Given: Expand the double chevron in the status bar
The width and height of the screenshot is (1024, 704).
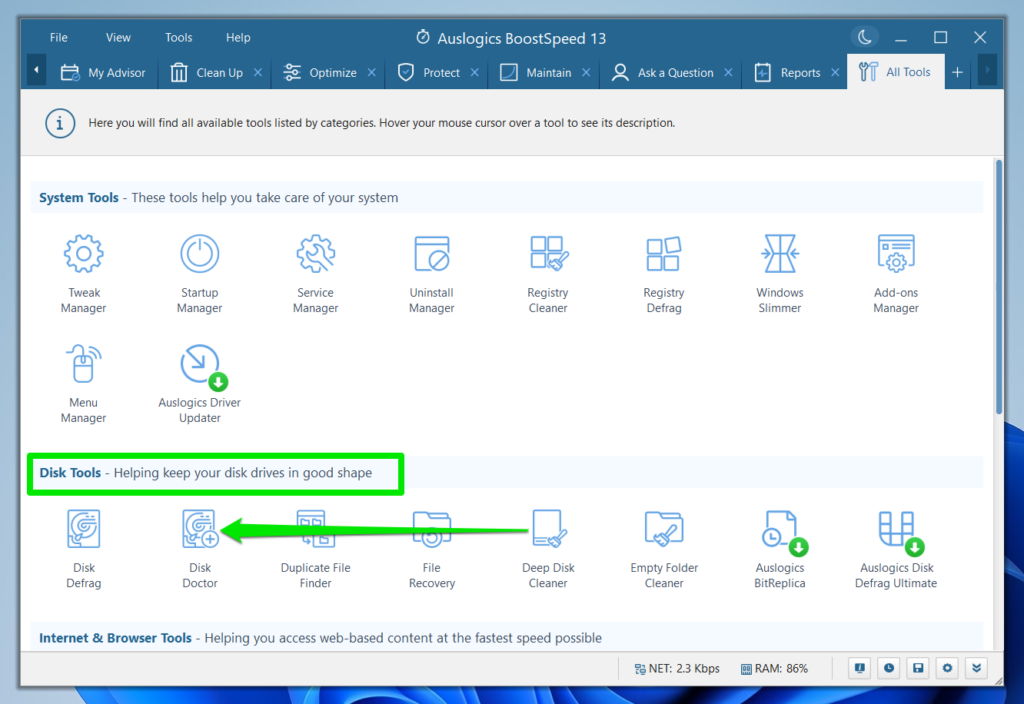Looking at the screenshot, I should click(975, 667).
